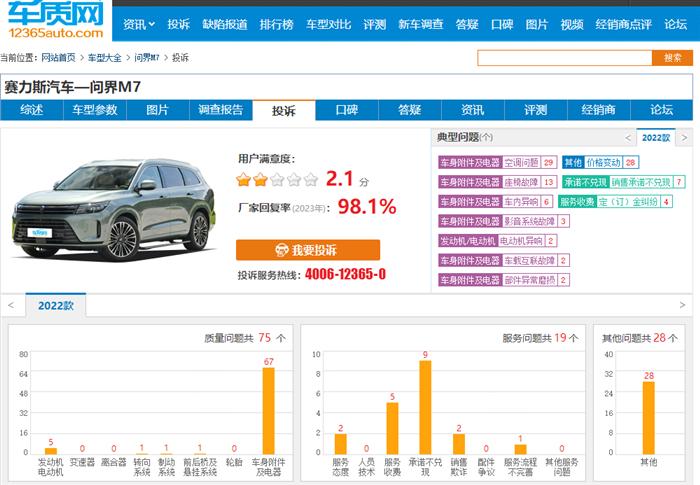
Task: Focus the site search input field
Action: tap(564, 58)
